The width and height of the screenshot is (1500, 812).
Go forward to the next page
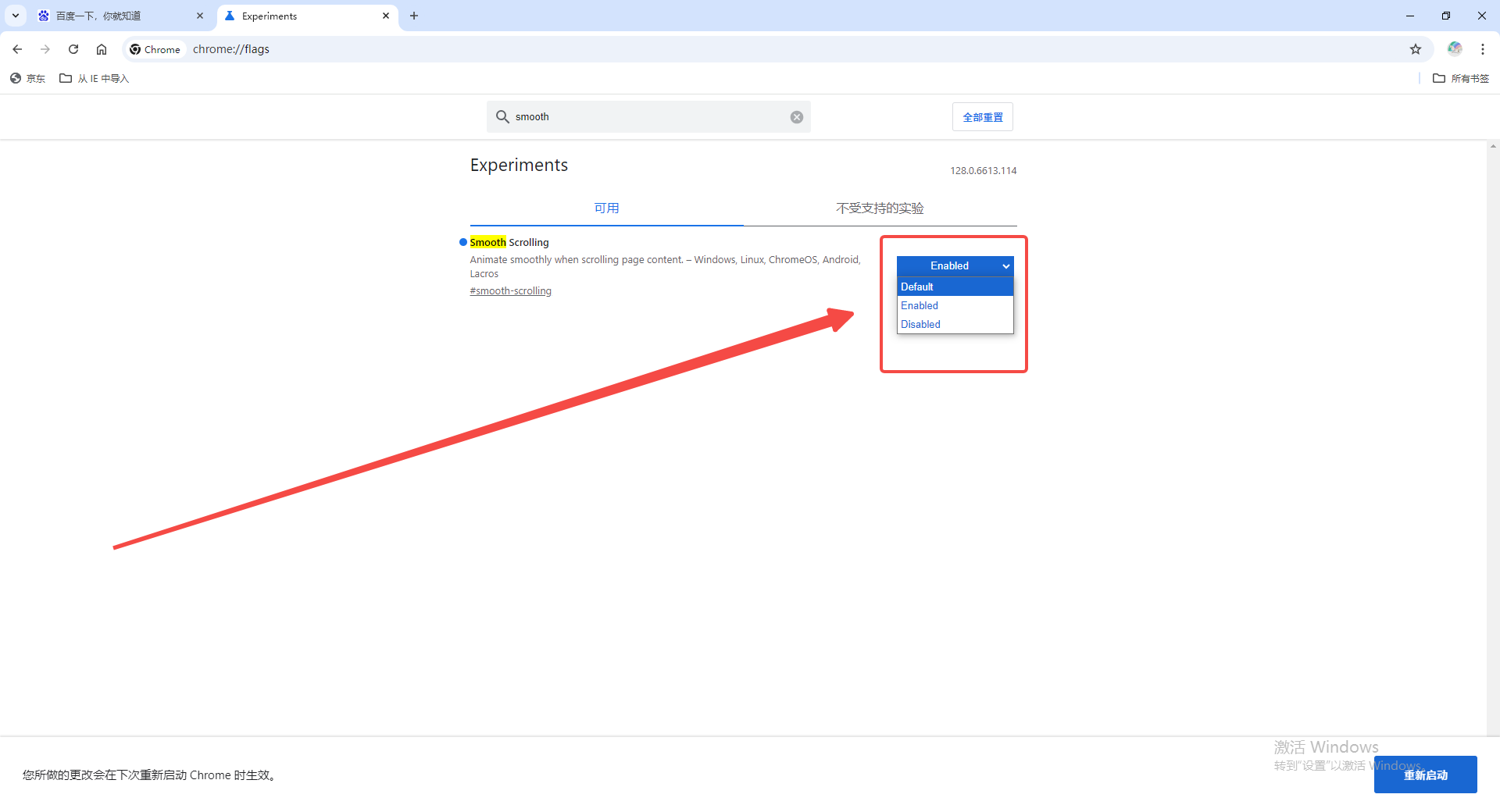pyautogui.click(x=45, y=49)
